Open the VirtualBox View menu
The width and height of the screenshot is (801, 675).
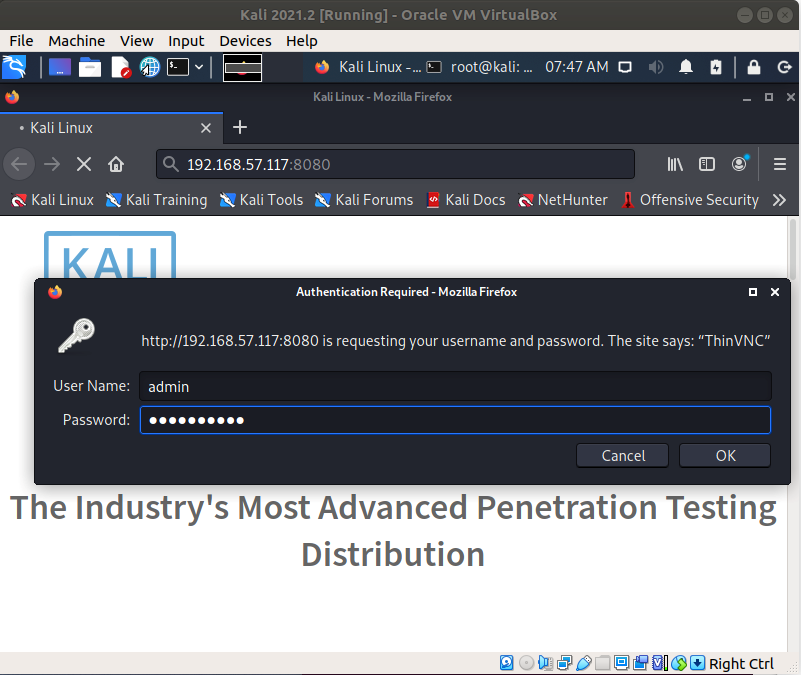point(136,41)
